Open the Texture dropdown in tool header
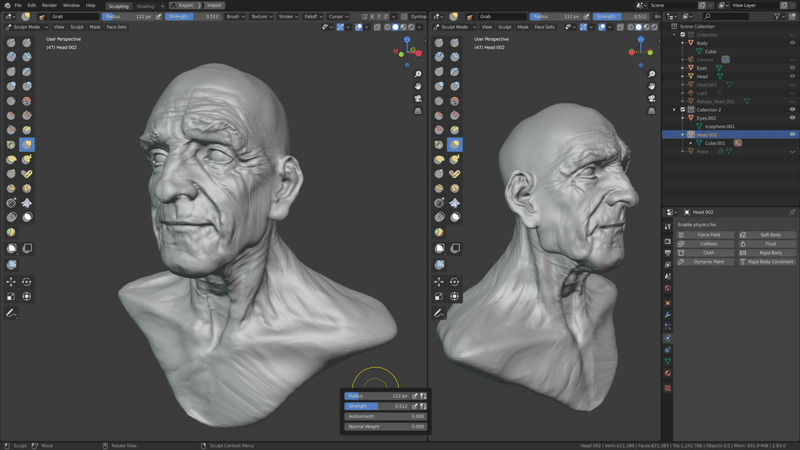Viewport: 800px width, 450px height. 261,16
